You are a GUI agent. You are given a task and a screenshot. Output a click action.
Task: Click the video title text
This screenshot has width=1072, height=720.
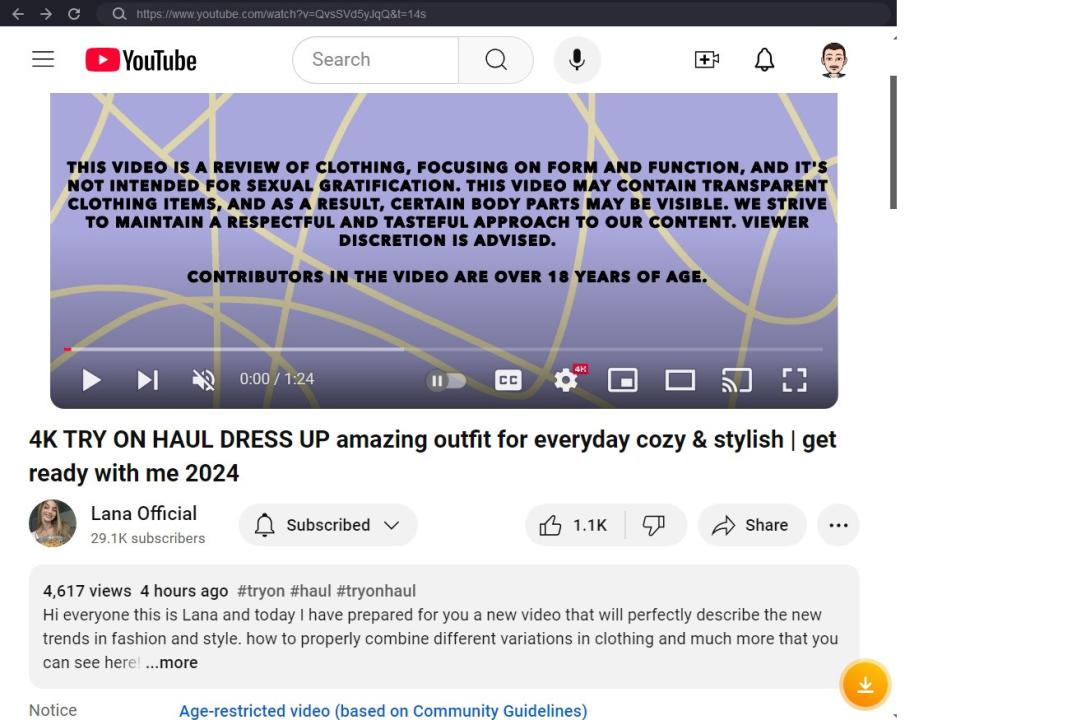coord(432,456)
